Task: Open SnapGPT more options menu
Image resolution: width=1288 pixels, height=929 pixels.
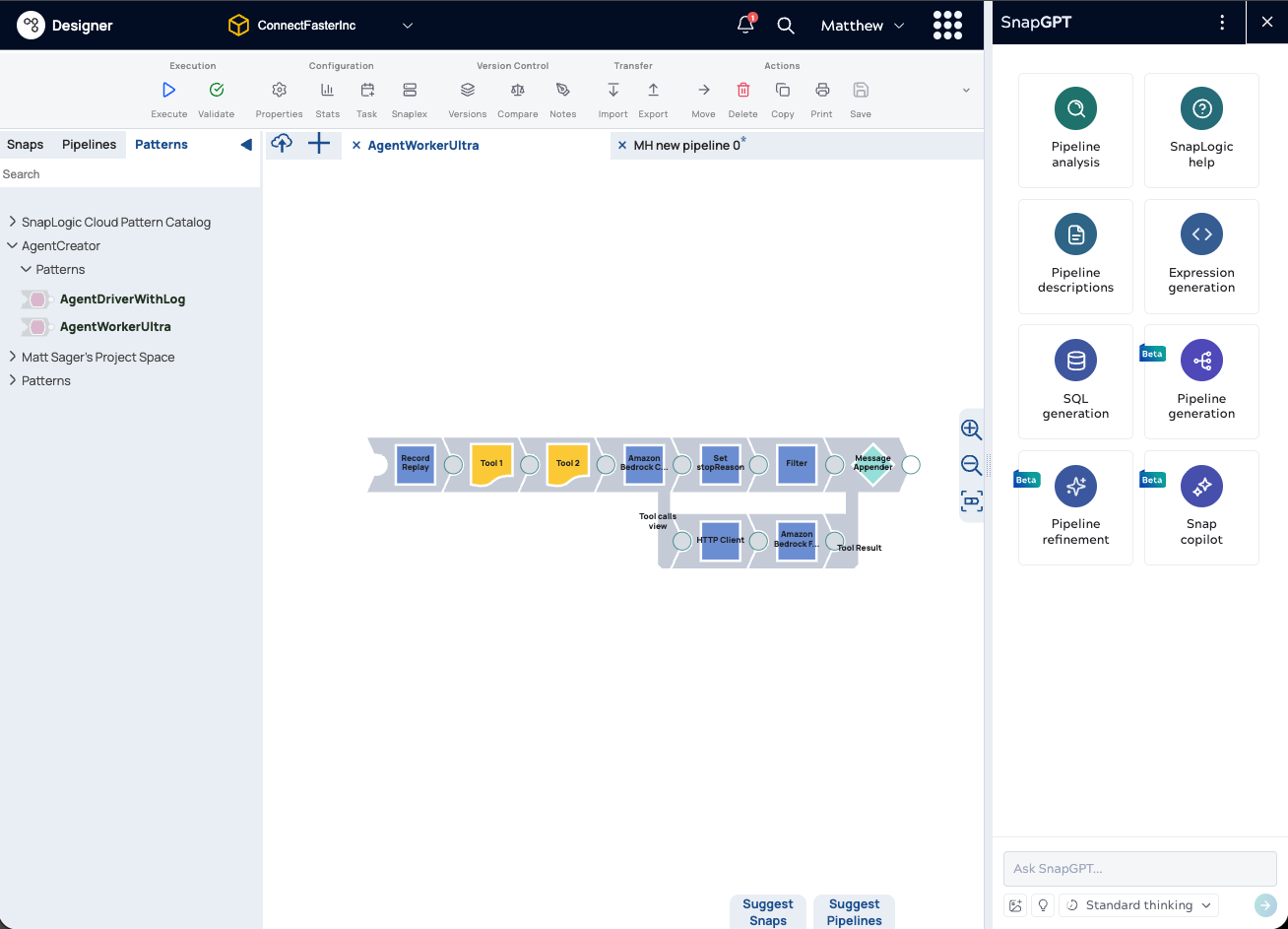Action: click(1222, 22)
